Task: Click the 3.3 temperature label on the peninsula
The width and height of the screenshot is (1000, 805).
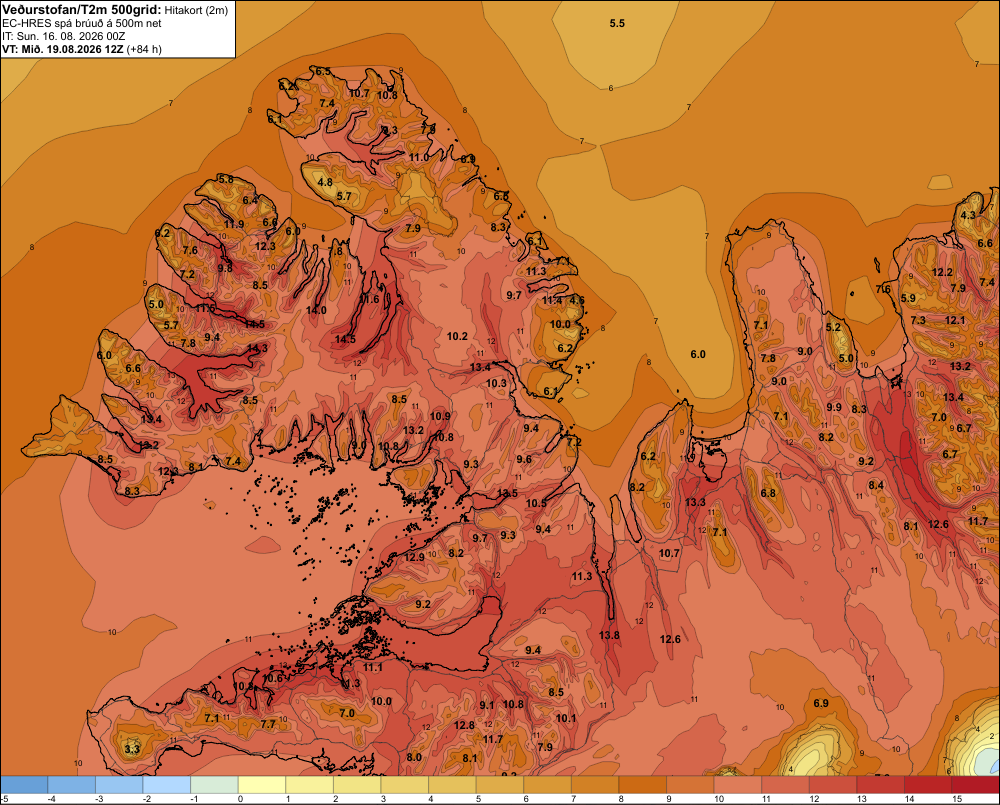Action: point(132,749)
